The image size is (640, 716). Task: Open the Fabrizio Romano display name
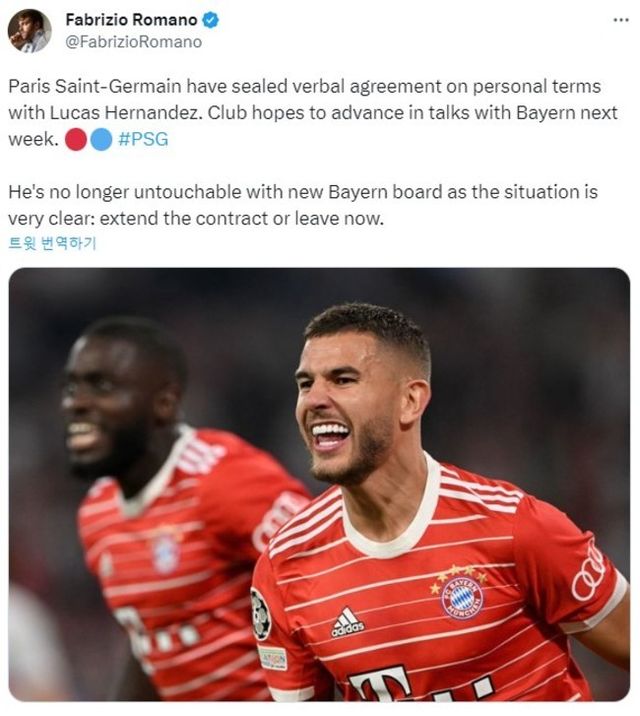(x=131, y=20)
